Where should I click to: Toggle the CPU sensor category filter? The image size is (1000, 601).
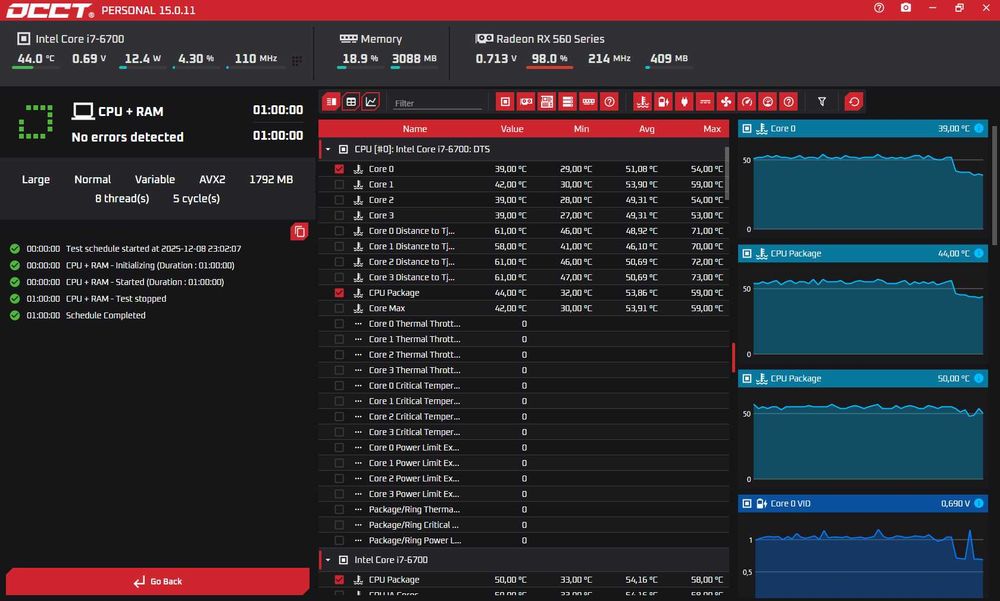coord(505,101)
